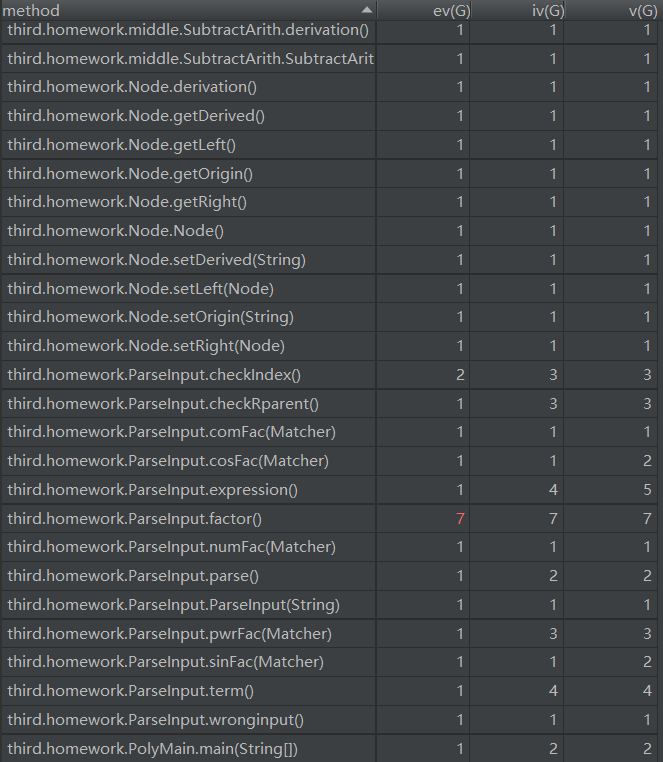Sort by the v(G) column header
Screen dimensions: 663x762
(x=612, y=10)
